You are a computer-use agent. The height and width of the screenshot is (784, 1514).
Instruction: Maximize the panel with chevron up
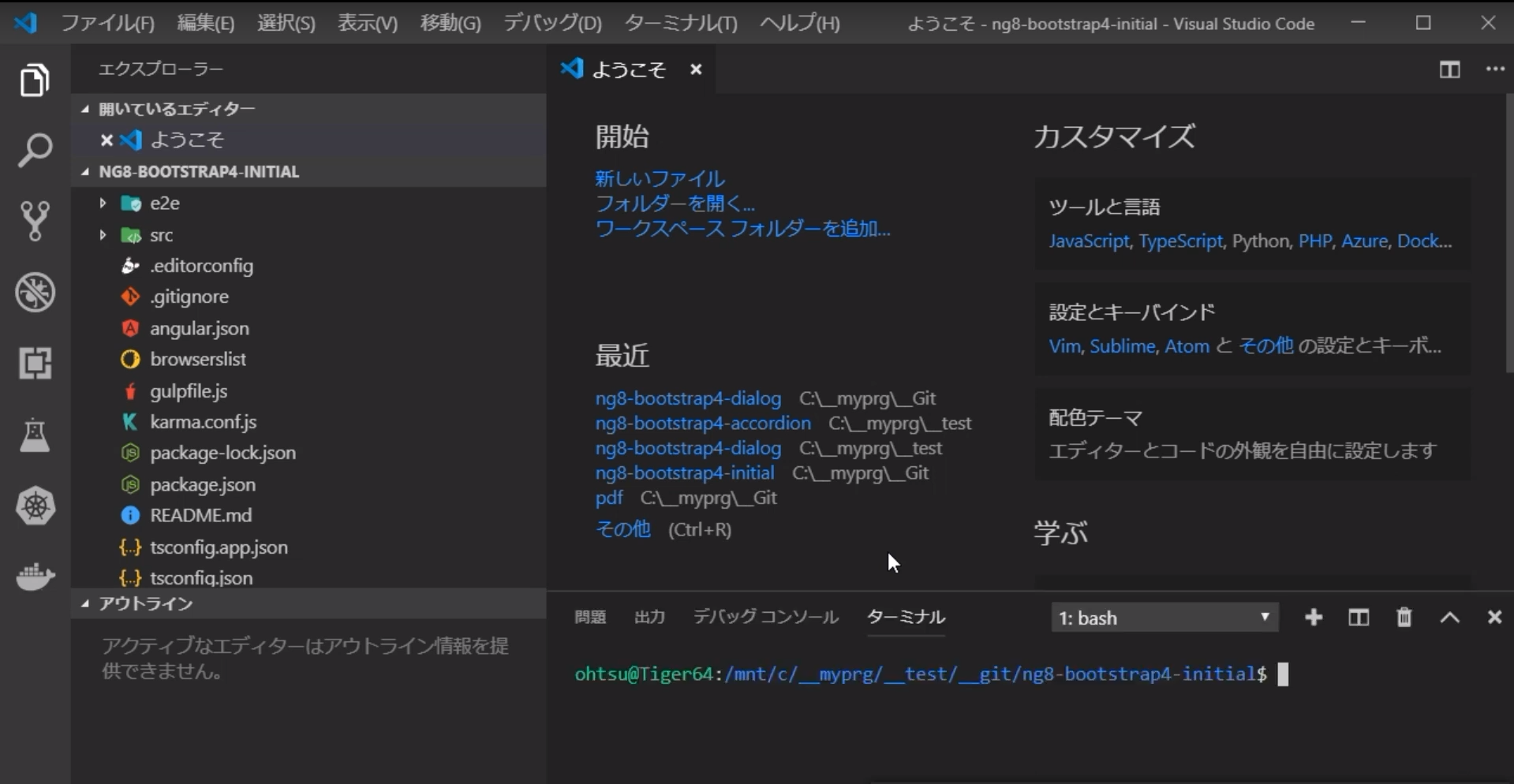[x=1450, y=618]
